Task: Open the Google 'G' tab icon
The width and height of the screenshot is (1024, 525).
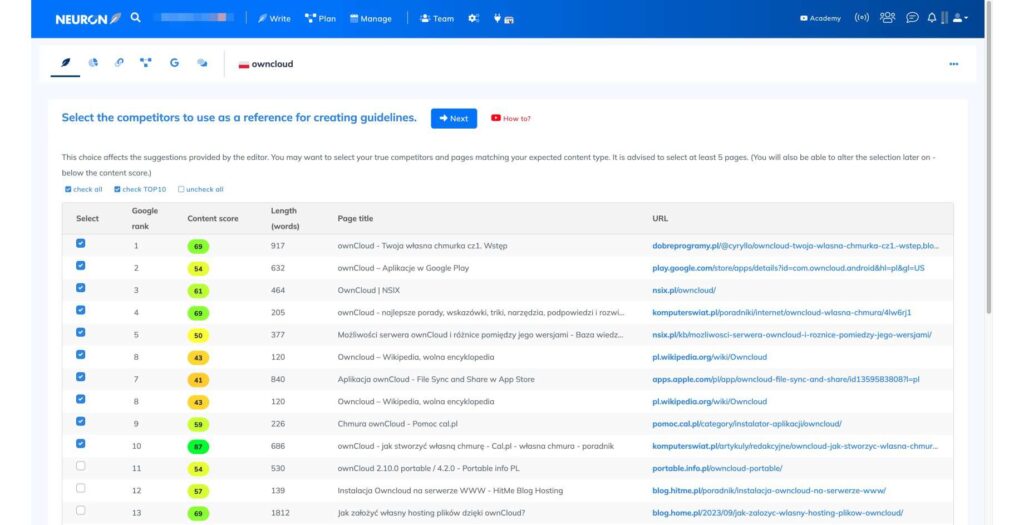Action: [174, 63]
